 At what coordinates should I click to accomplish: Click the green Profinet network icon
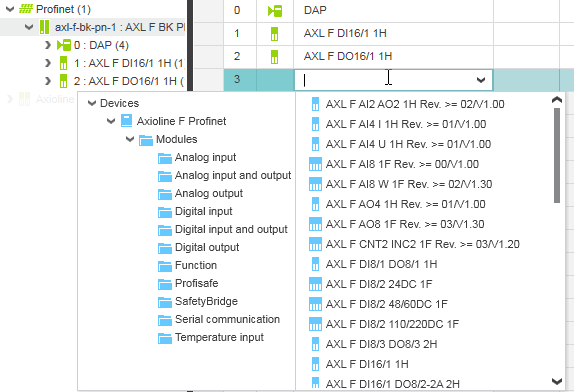click(x=26, y=9)
